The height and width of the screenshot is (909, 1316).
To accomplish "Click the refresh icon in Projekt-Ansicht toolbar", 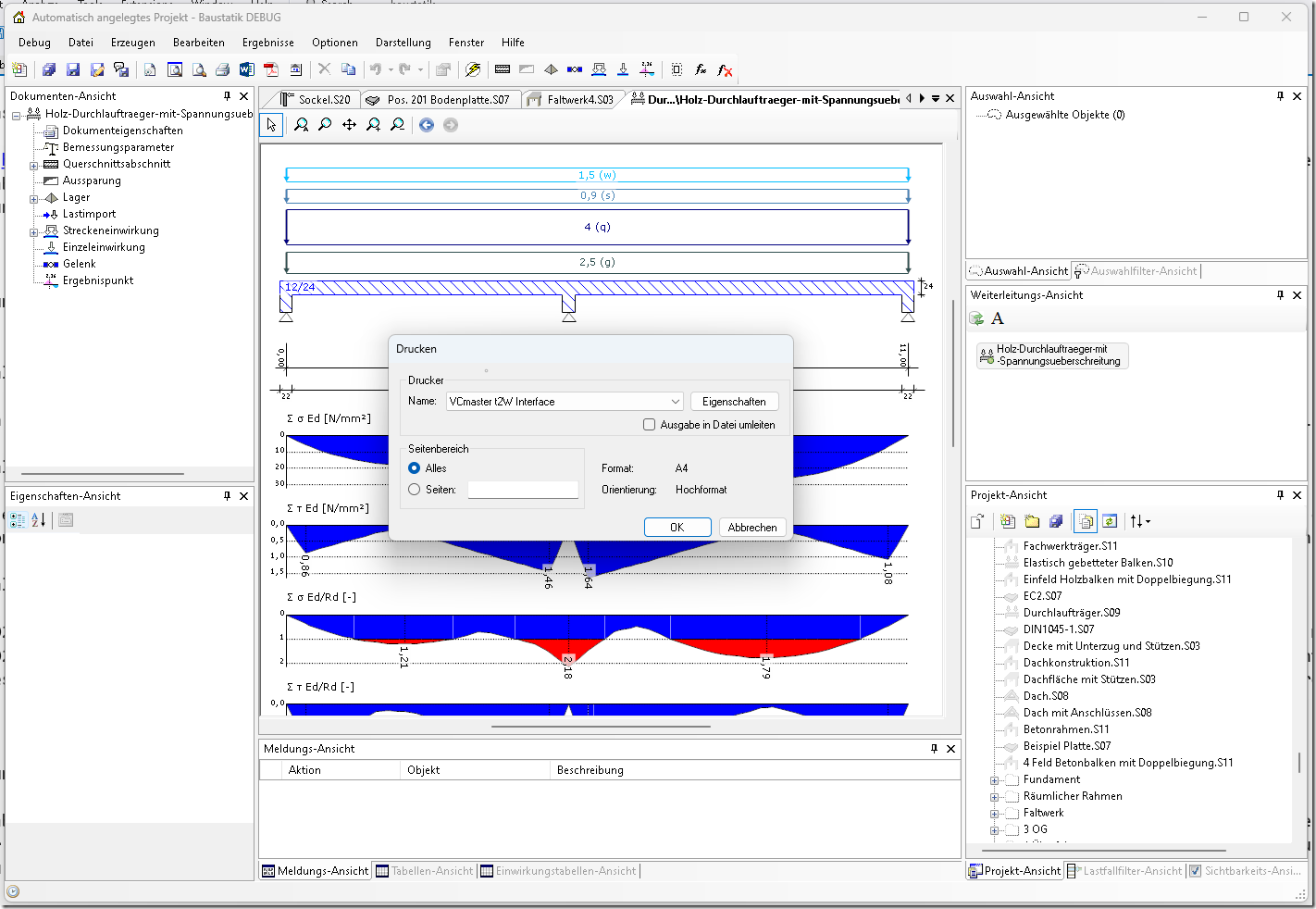I will (1110, 521).
